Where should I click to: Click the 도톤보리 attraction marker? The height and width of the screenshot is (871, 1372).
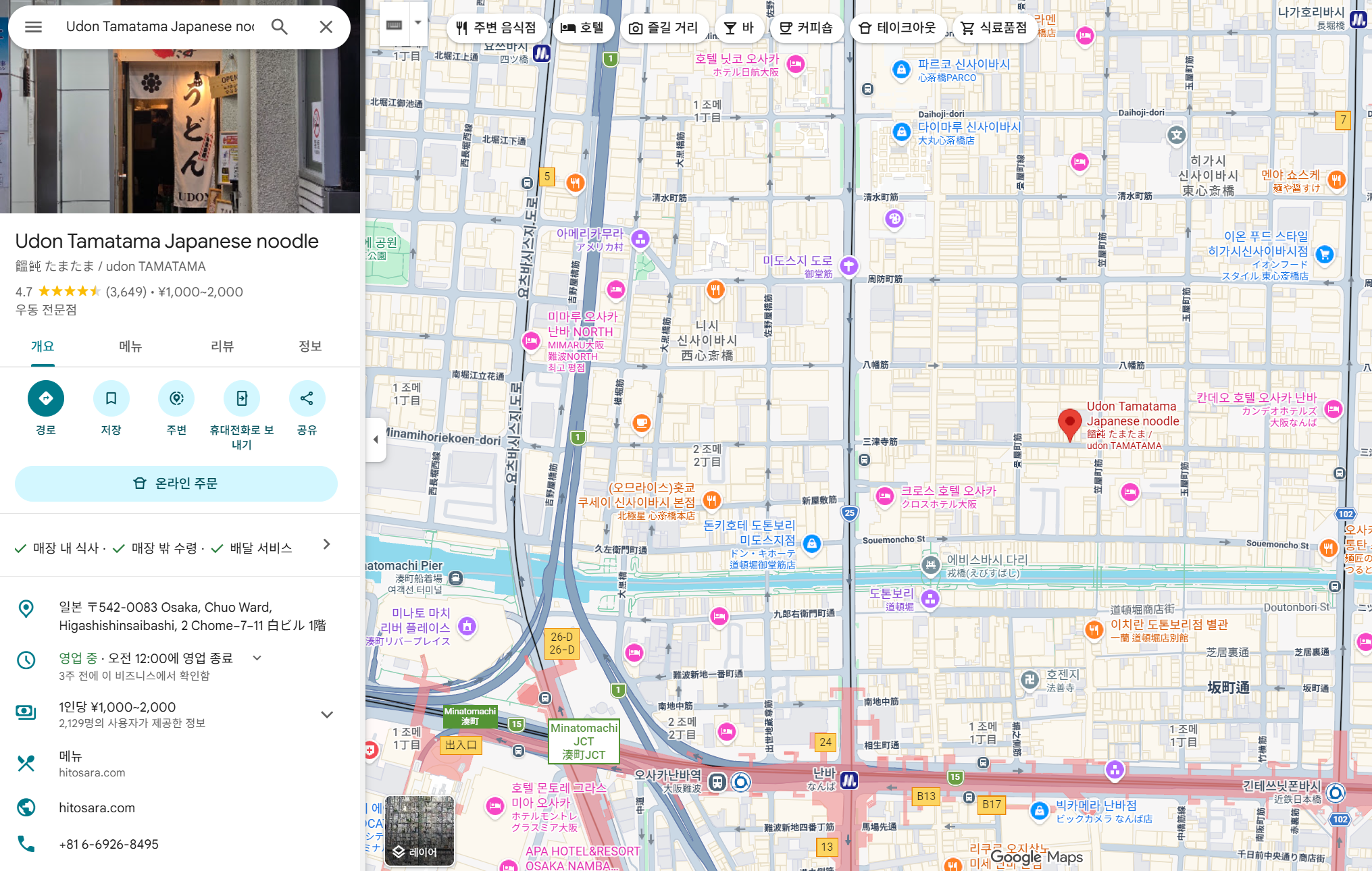coord(930,599)
